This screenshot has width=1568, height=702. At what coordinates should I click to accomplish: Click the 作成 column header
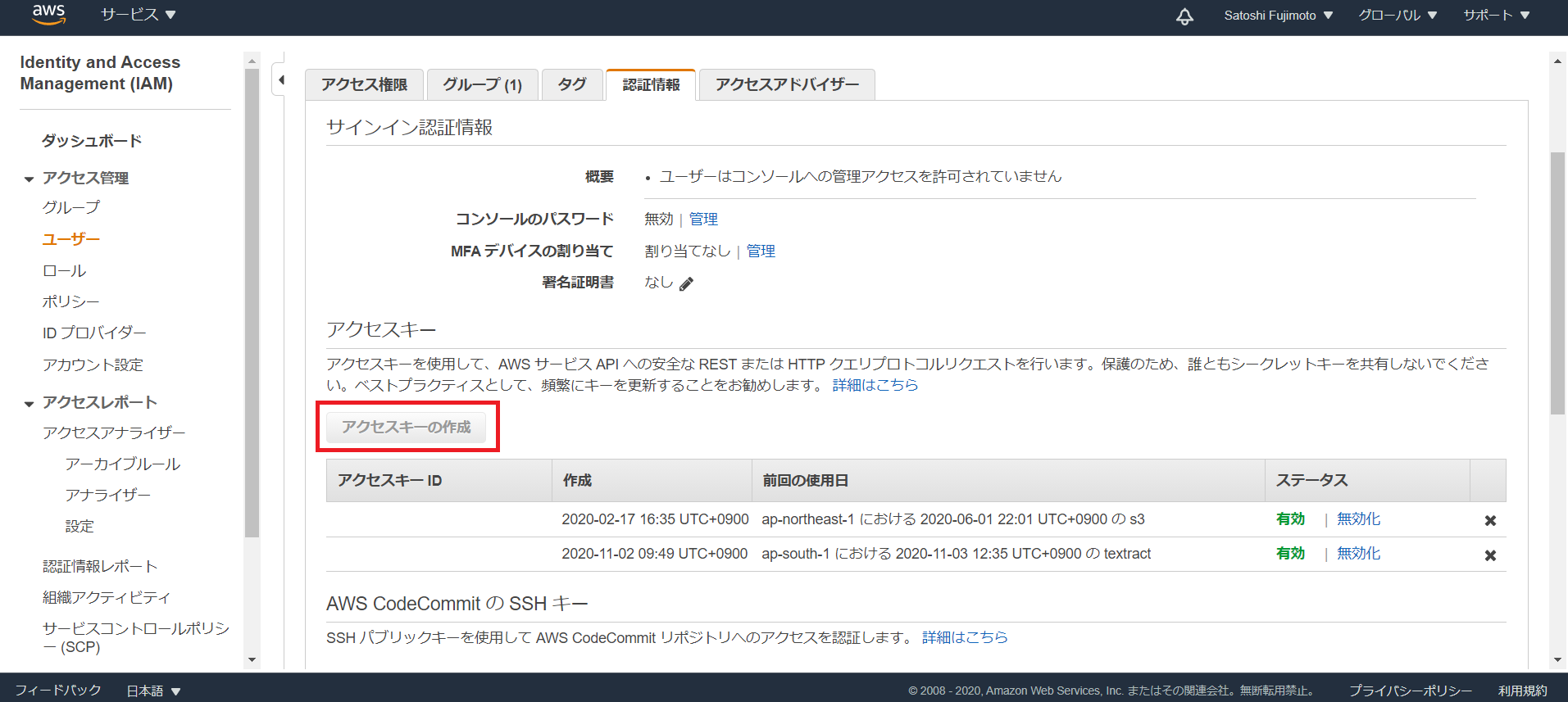coord(652,480)
